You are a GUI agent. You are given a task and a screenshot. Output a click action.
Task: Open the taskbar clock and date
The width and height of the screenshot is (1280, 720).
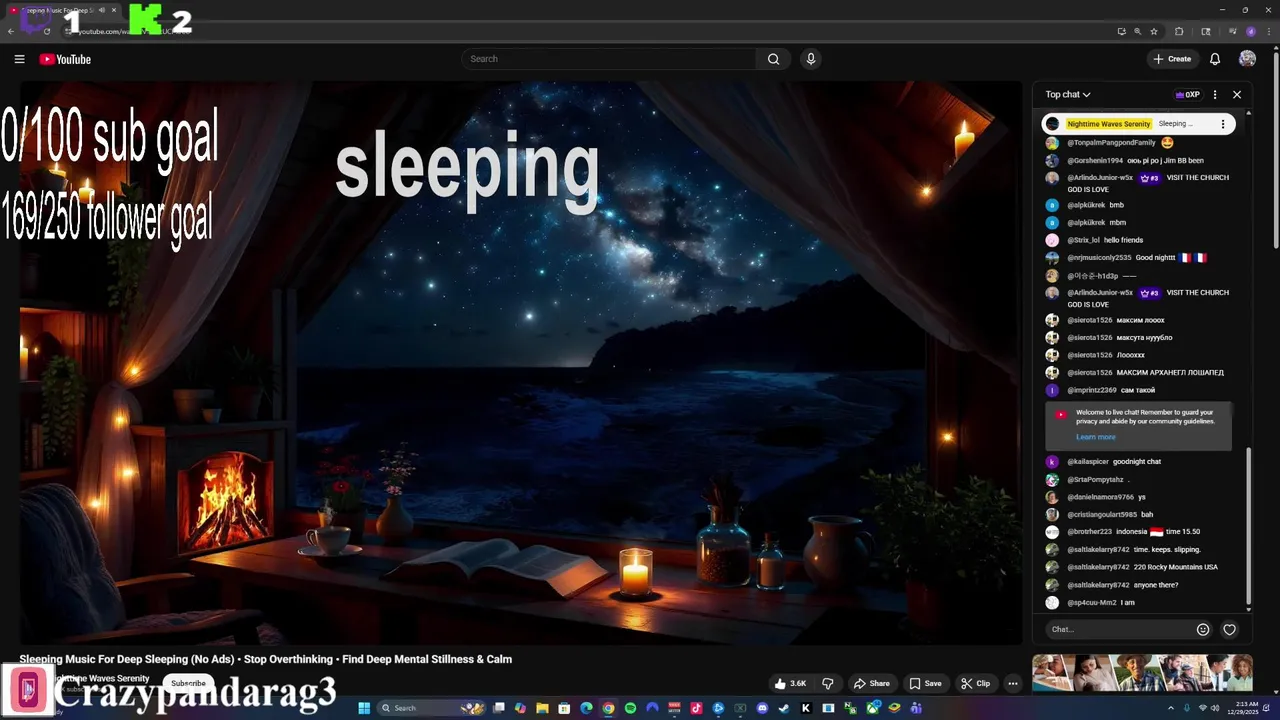pos(1243,708)
